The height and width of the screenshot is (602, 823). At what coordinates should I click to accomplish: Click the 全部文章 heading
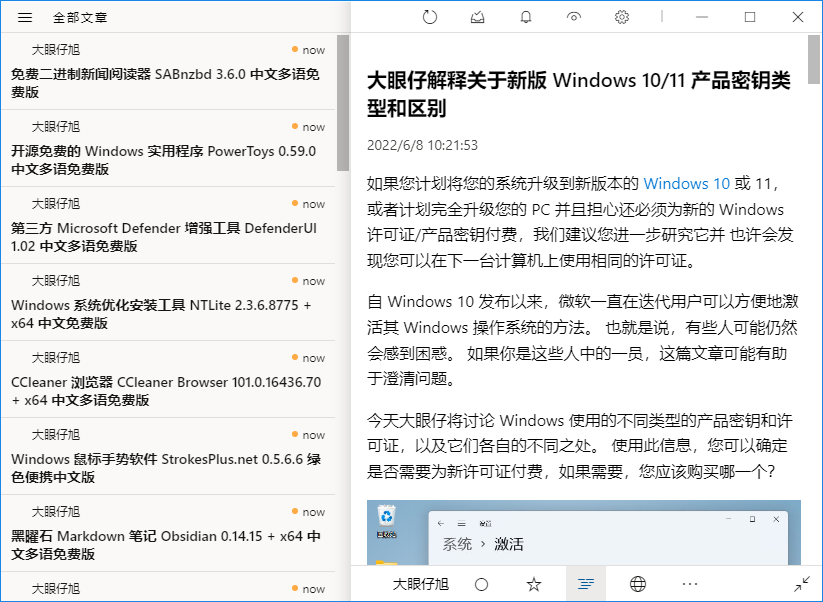80,17
